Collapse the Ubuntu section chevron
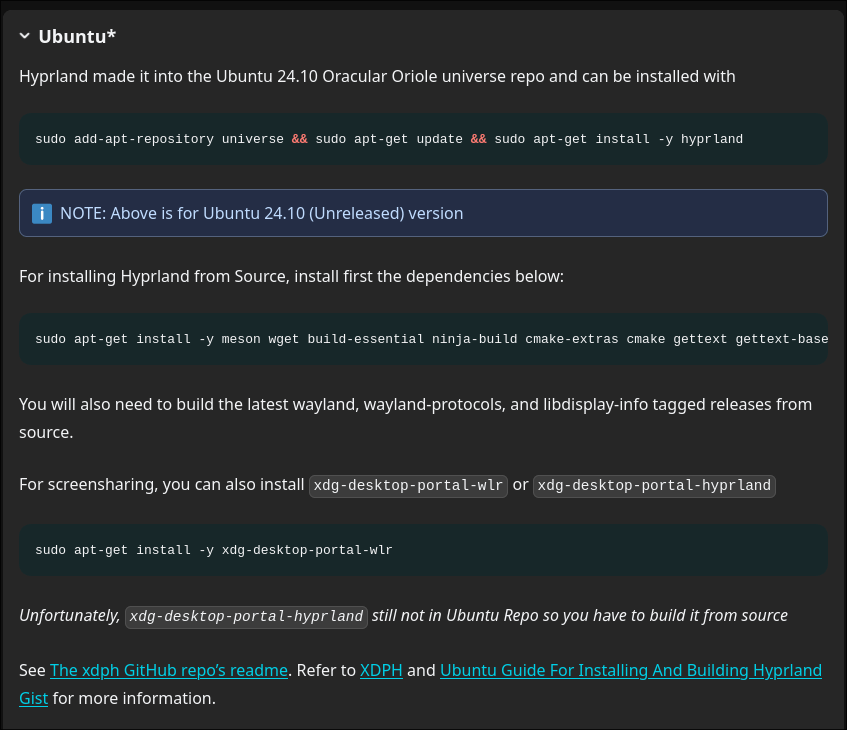This screenshot has width=847, height=730. (24, 36)
